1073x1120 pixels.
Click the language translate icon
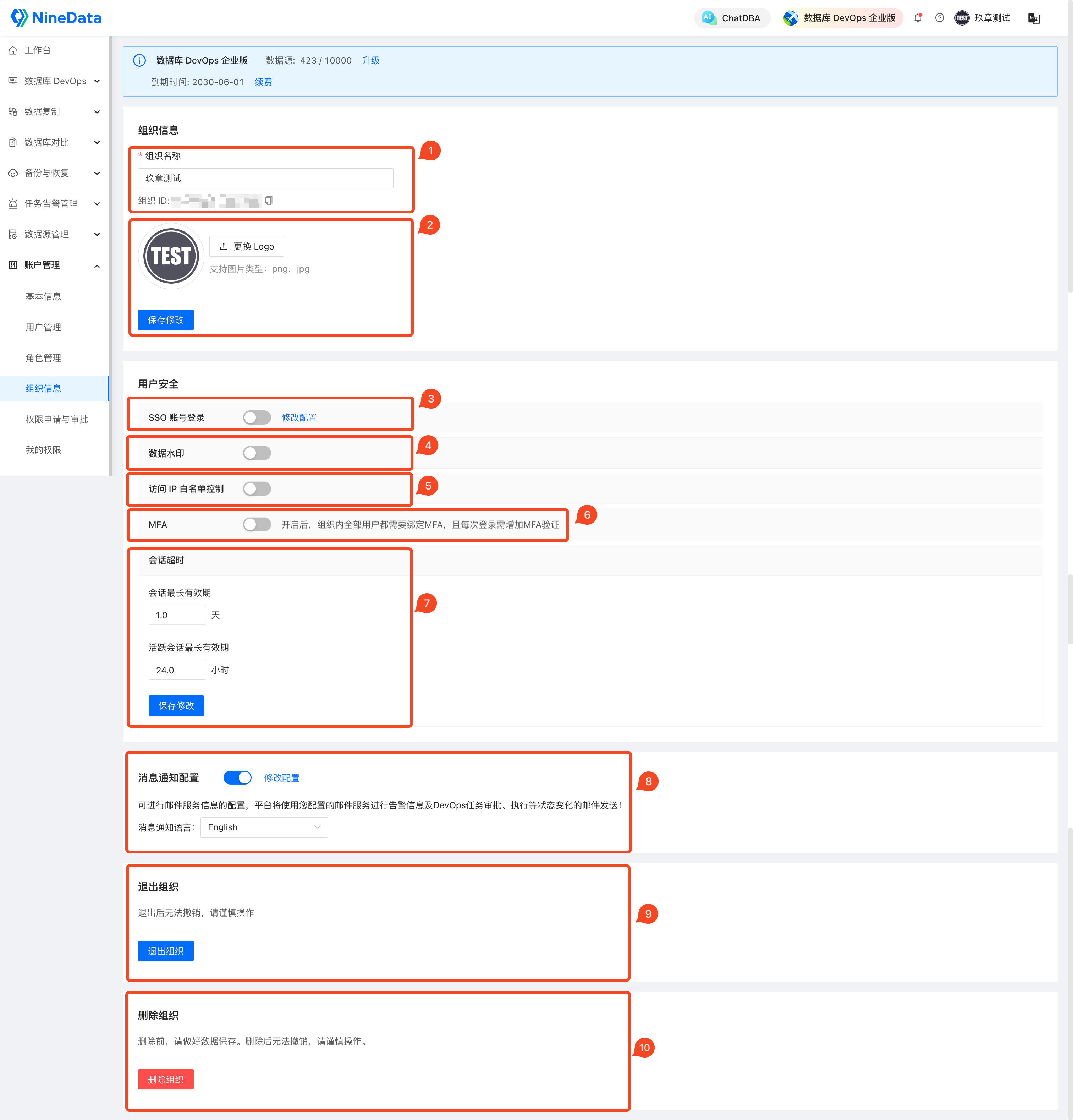(1034, 18)
